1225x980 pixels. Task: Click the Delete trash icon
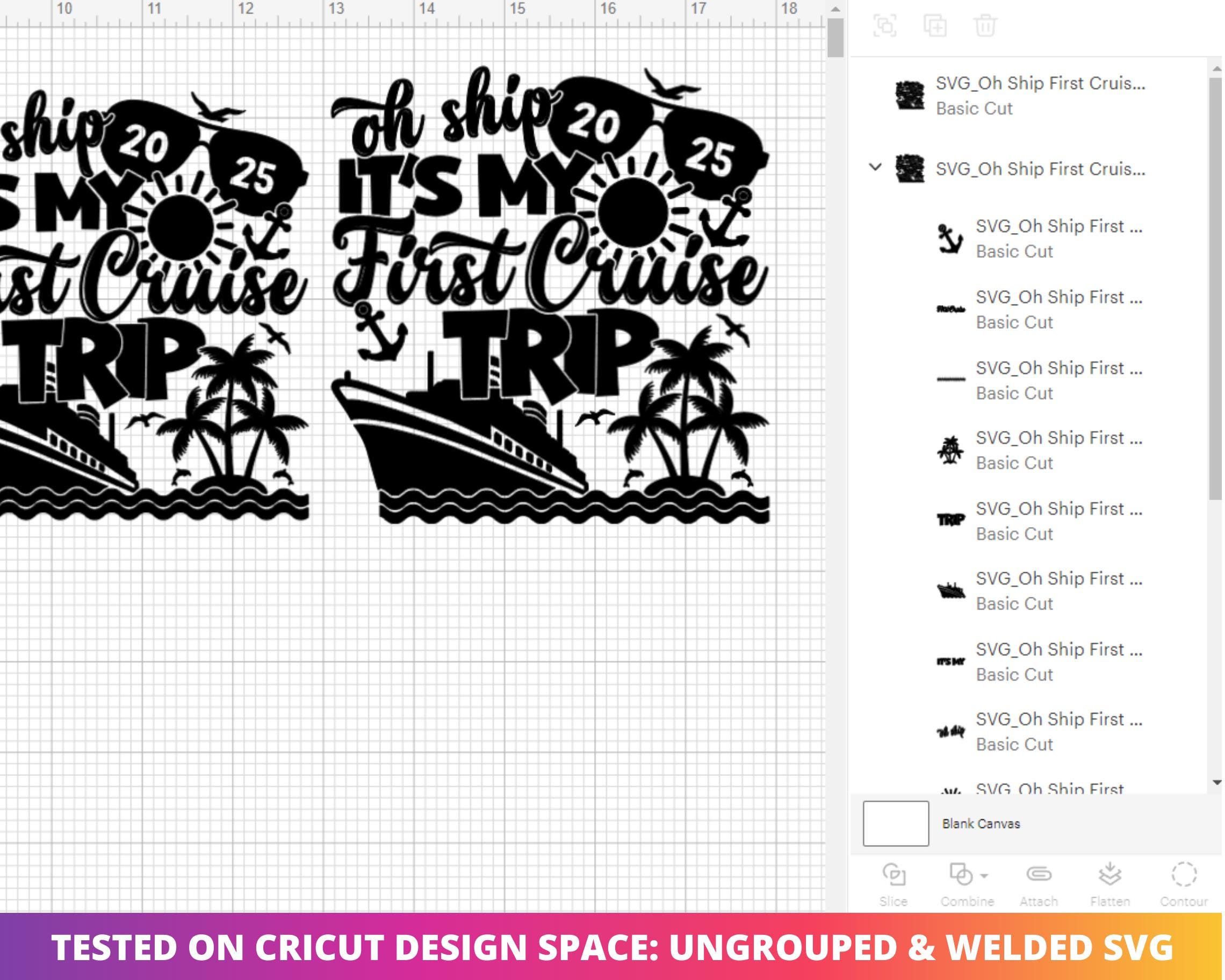point(985,26)
